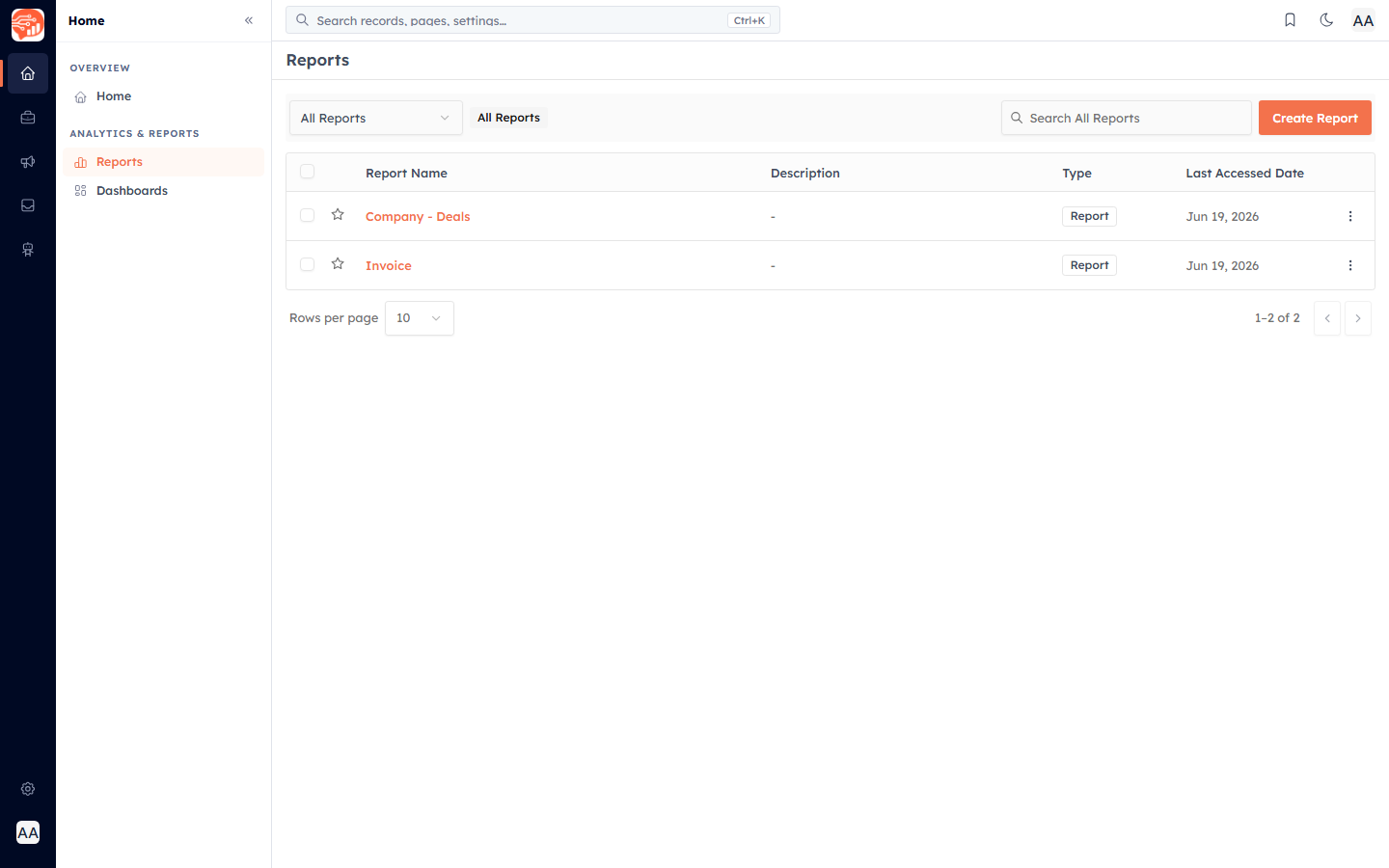Check the Invoice row checkbox
Screen dimensions: 1389x868
307,264
